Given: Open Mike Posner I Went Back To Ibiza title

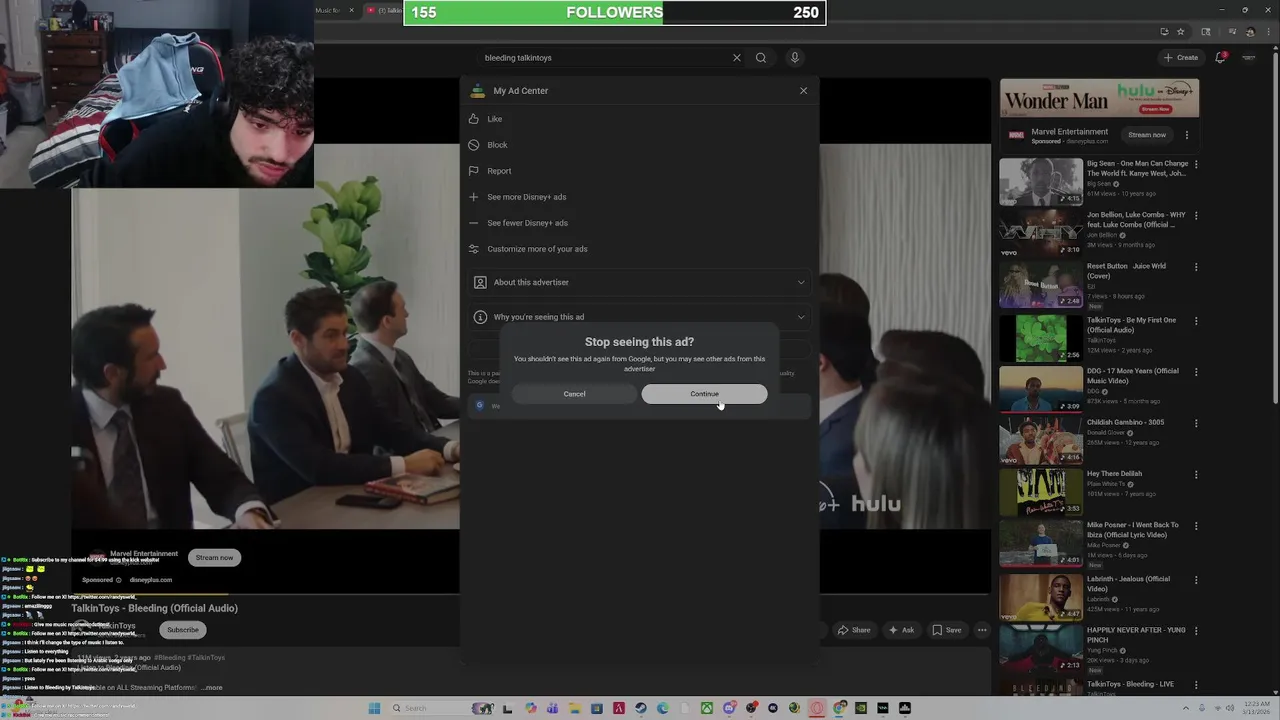Looking at the screenshot, I should click(x=1133, y=529).
